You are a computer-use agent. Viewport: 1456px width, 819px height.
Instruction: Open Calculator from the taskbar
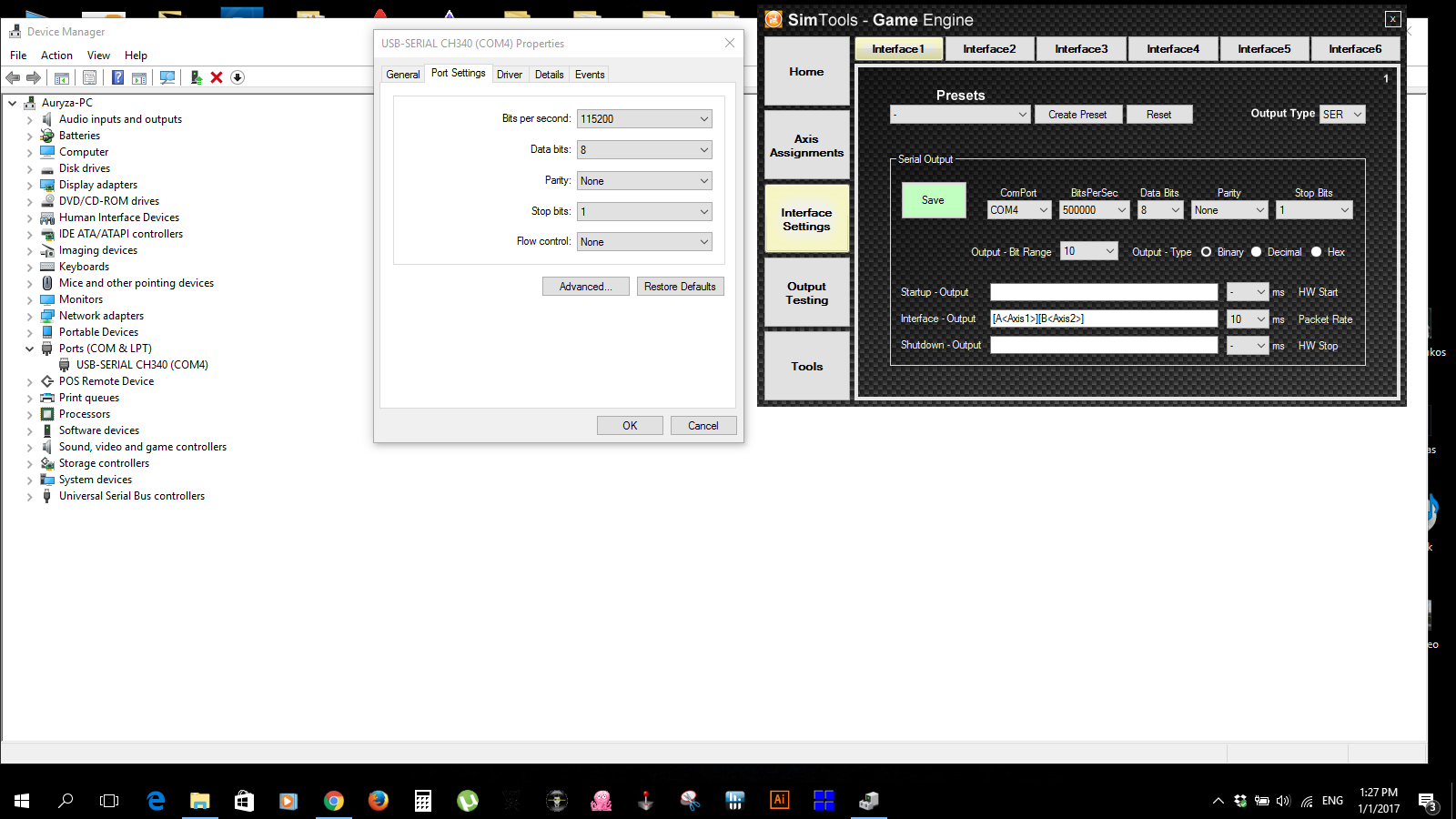coord(423,801)
